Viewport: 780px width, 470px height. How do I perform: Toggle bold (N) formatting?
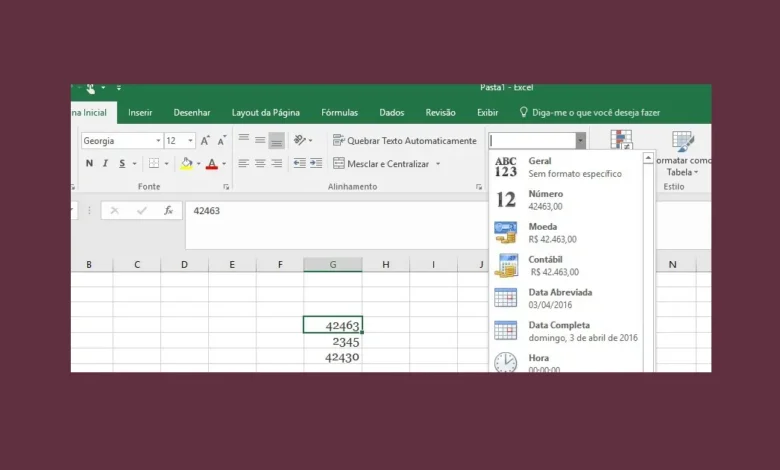point(90,163)
